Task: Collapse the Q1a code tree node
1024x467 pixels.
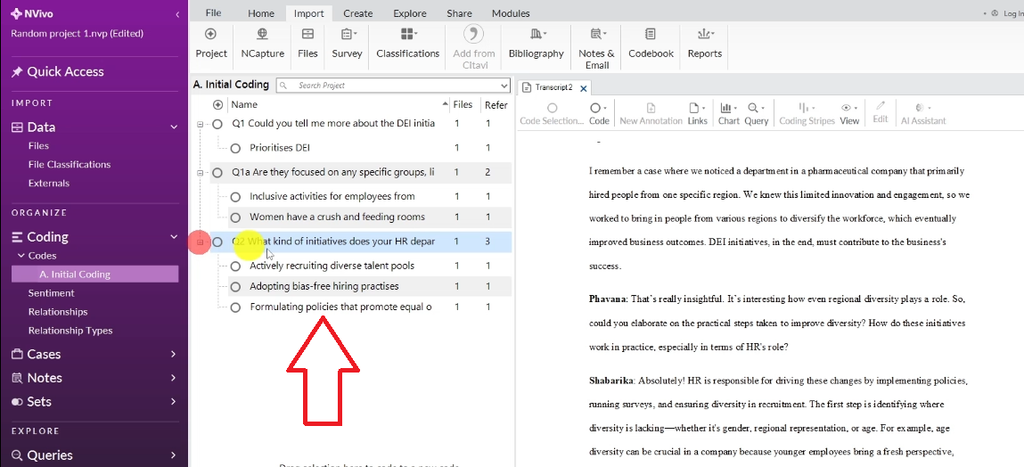Action: [x=200, y=172]
